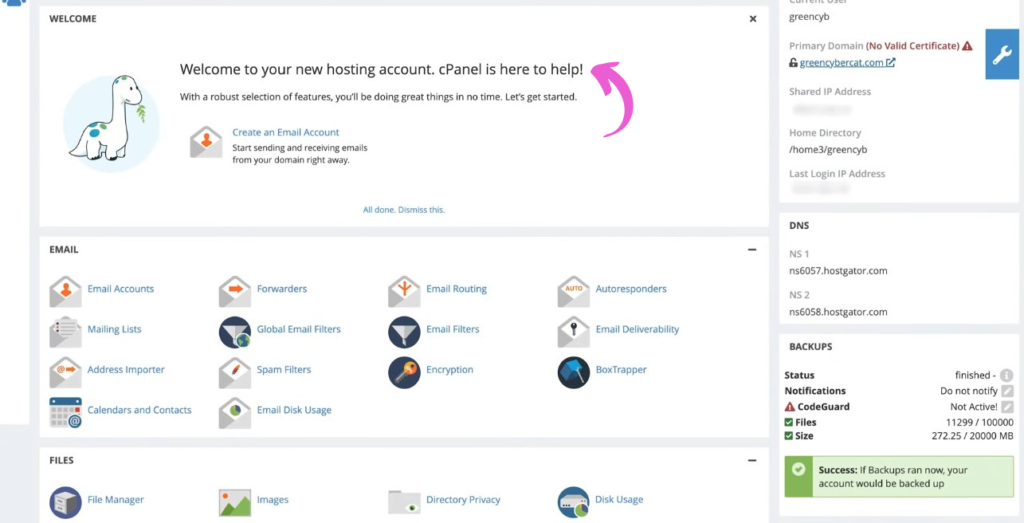Click the Disk Usage drive icon
This screenshot has width=1024, height=523.
[573, 502]
